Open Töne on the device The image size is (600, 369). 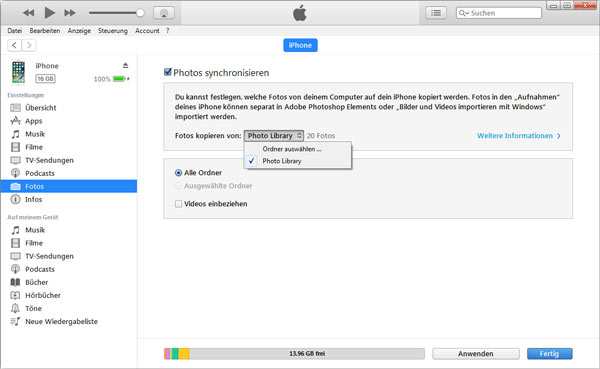coord(69,308)
